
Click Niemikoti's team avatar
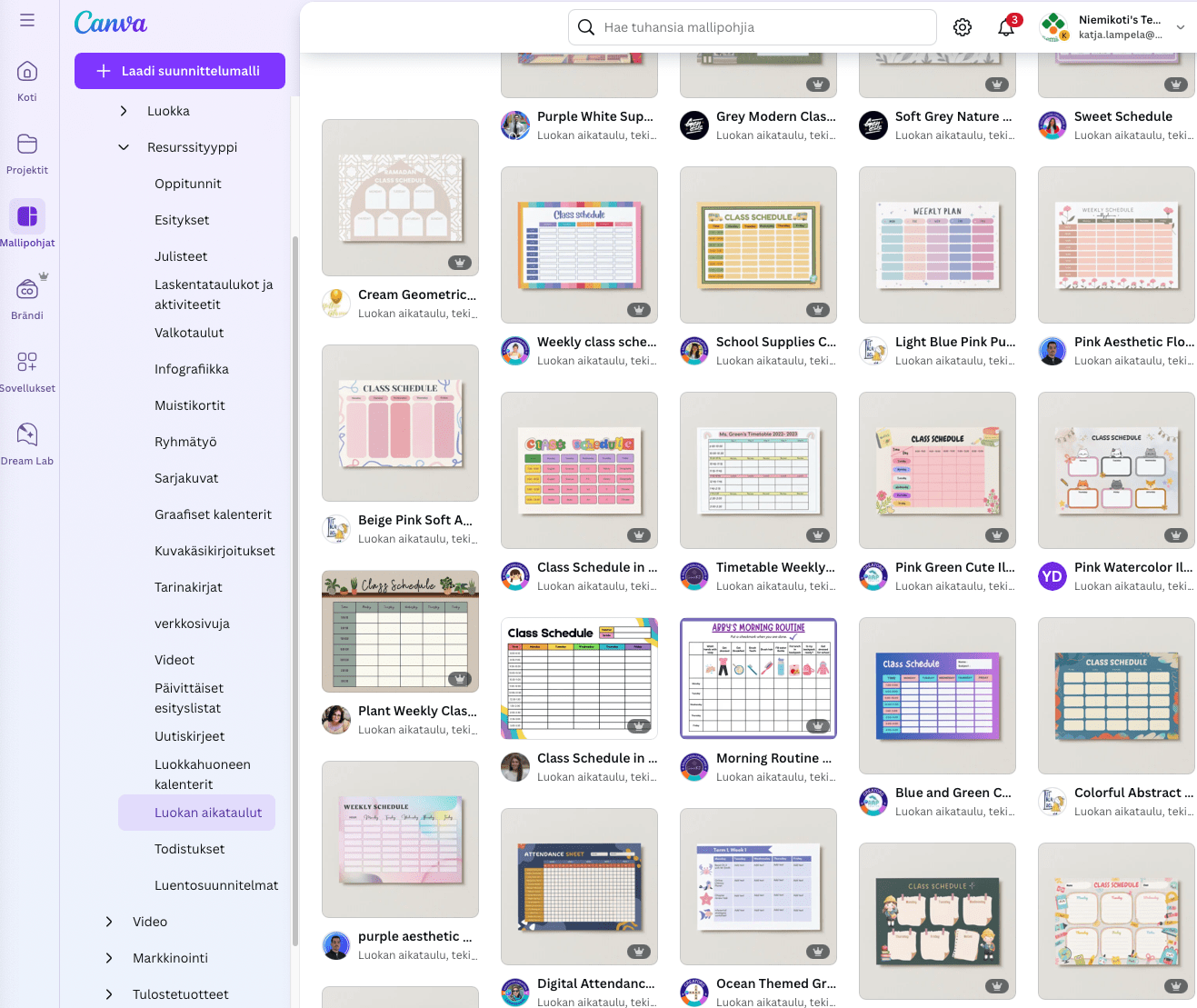(x=1053, y=27)
